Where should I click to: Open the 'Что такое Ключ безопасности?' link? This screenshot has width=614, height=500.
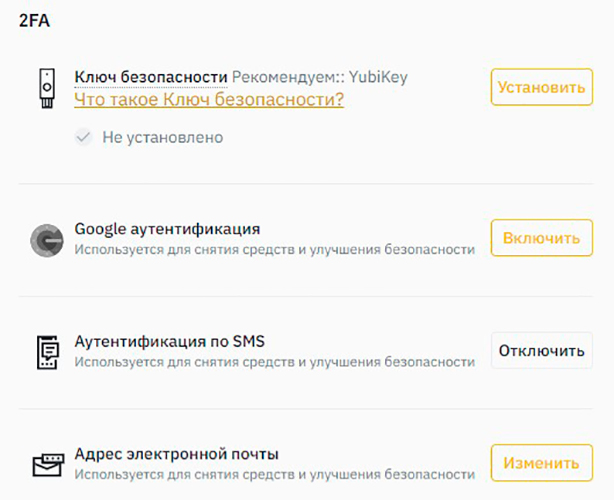click(209, 99)
